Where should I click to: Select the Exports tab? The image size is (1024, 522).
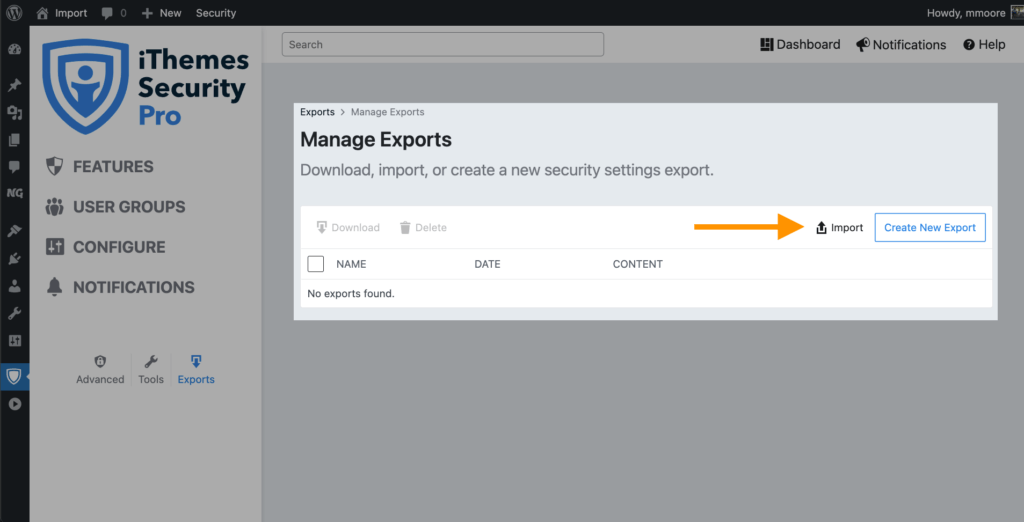[196, 370]
